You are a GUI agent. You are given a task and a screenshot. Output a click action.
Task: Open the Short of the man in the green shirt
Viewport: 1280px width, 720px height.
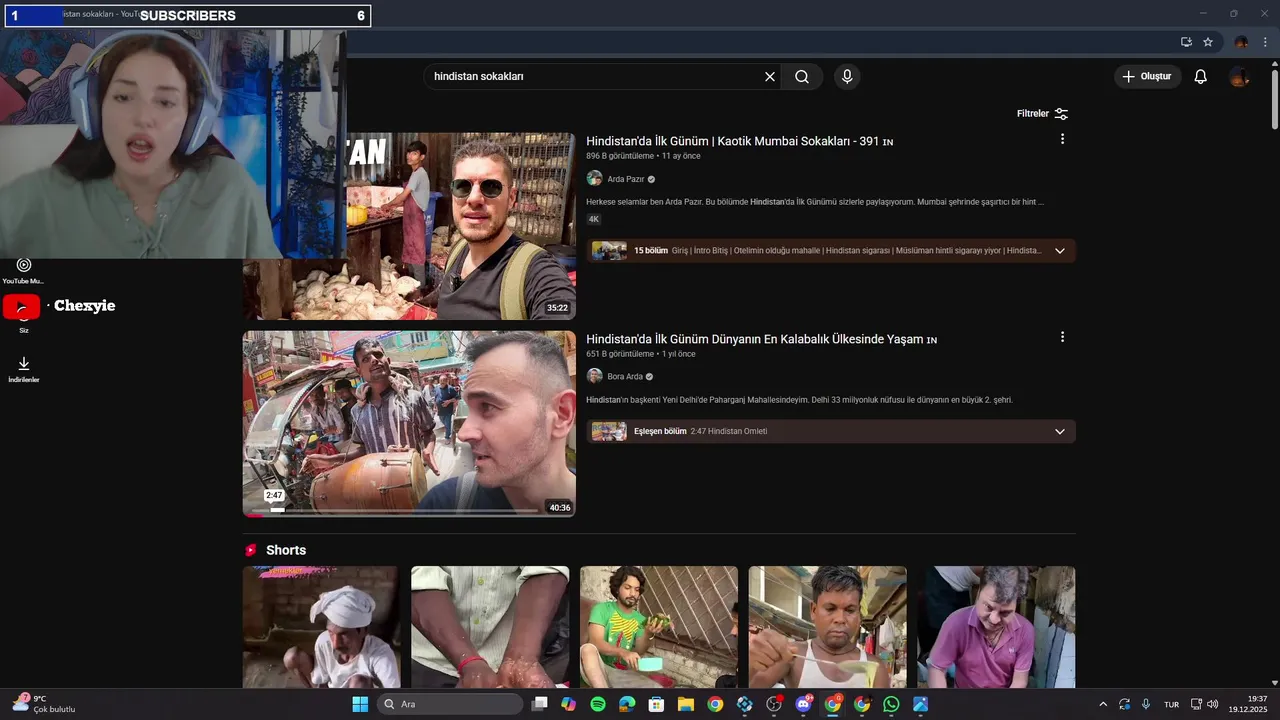pos(659,627)
